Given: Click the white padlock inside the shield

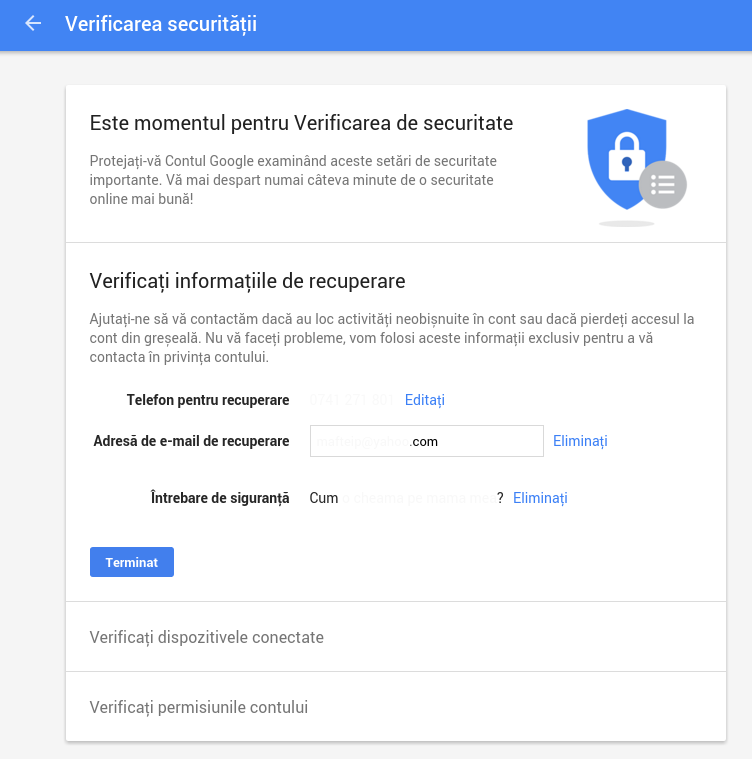Looking at the screenshot, I should [627, 157].
